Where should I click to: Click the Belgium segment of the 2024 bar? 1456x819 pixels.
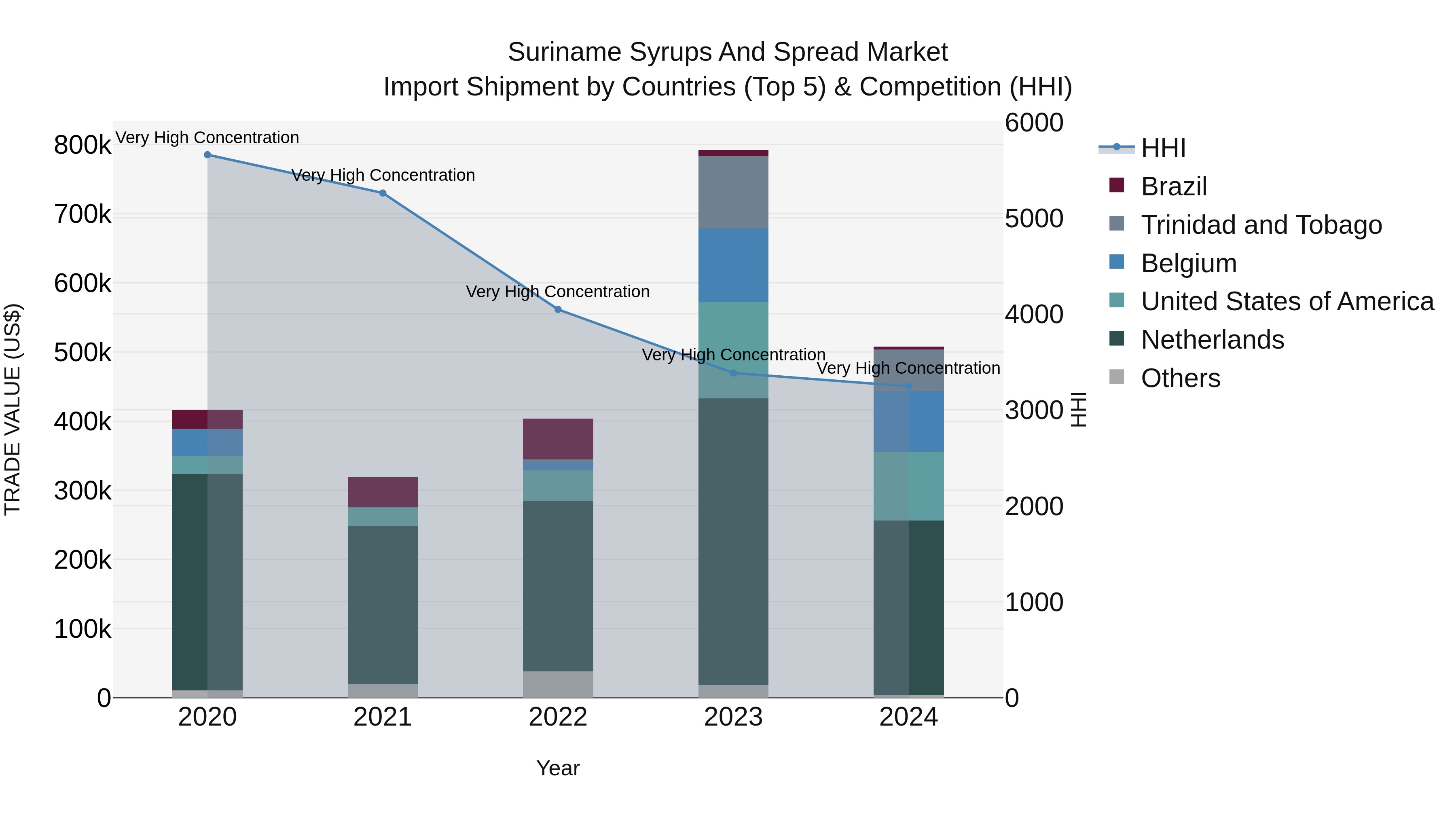point(909,421)
